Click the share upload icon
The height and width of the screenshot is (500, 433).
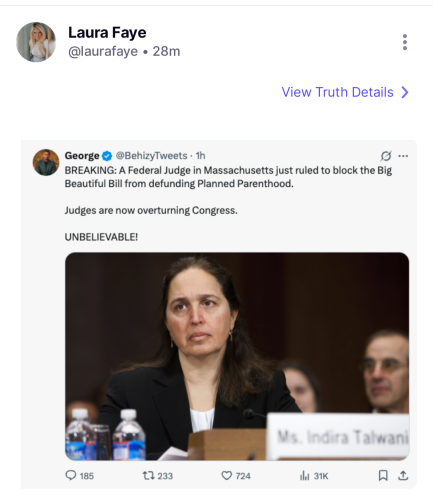click(x=403, y=475)
